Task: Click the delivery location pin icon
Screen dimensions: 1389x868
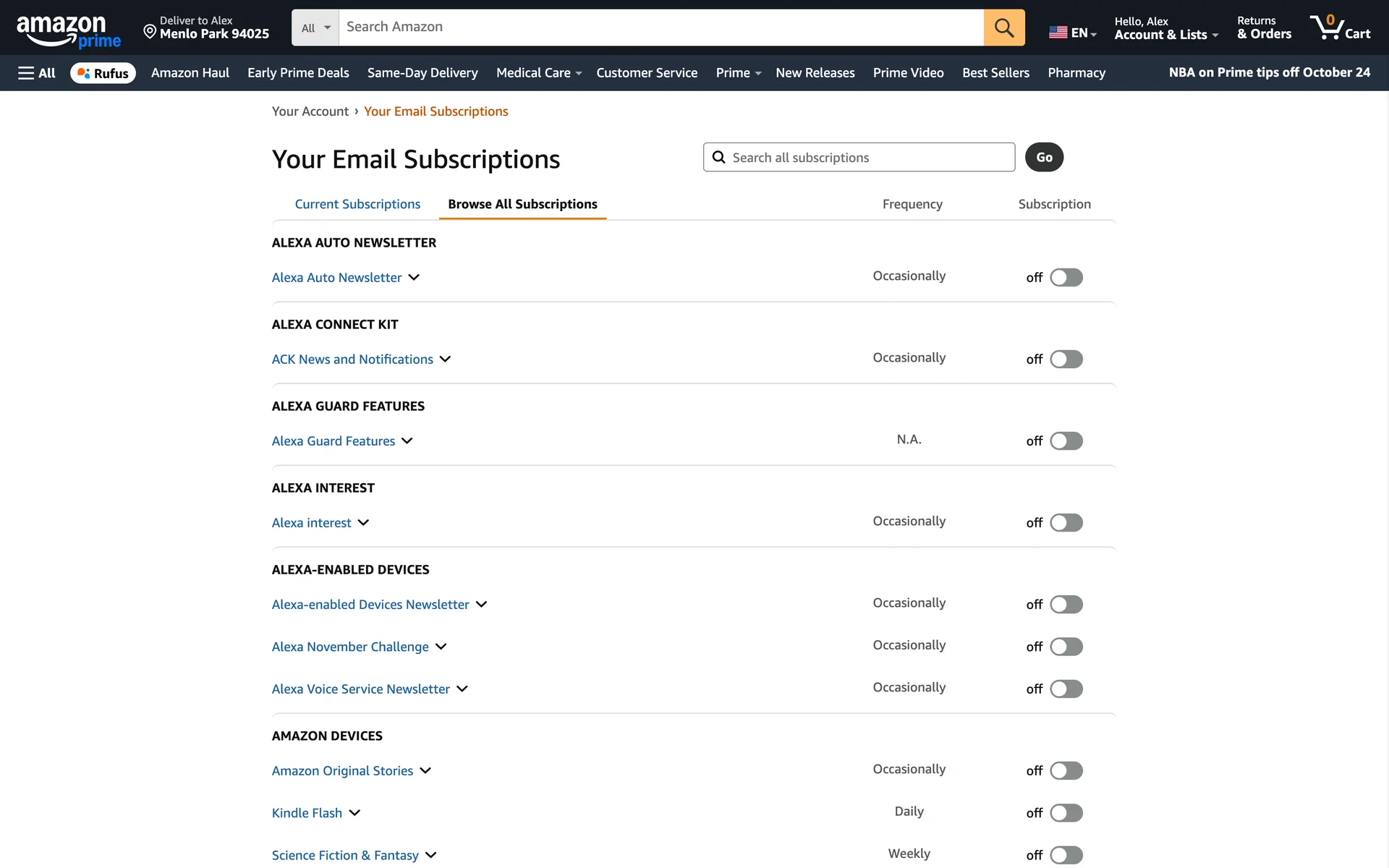Action: coord(150,31)
